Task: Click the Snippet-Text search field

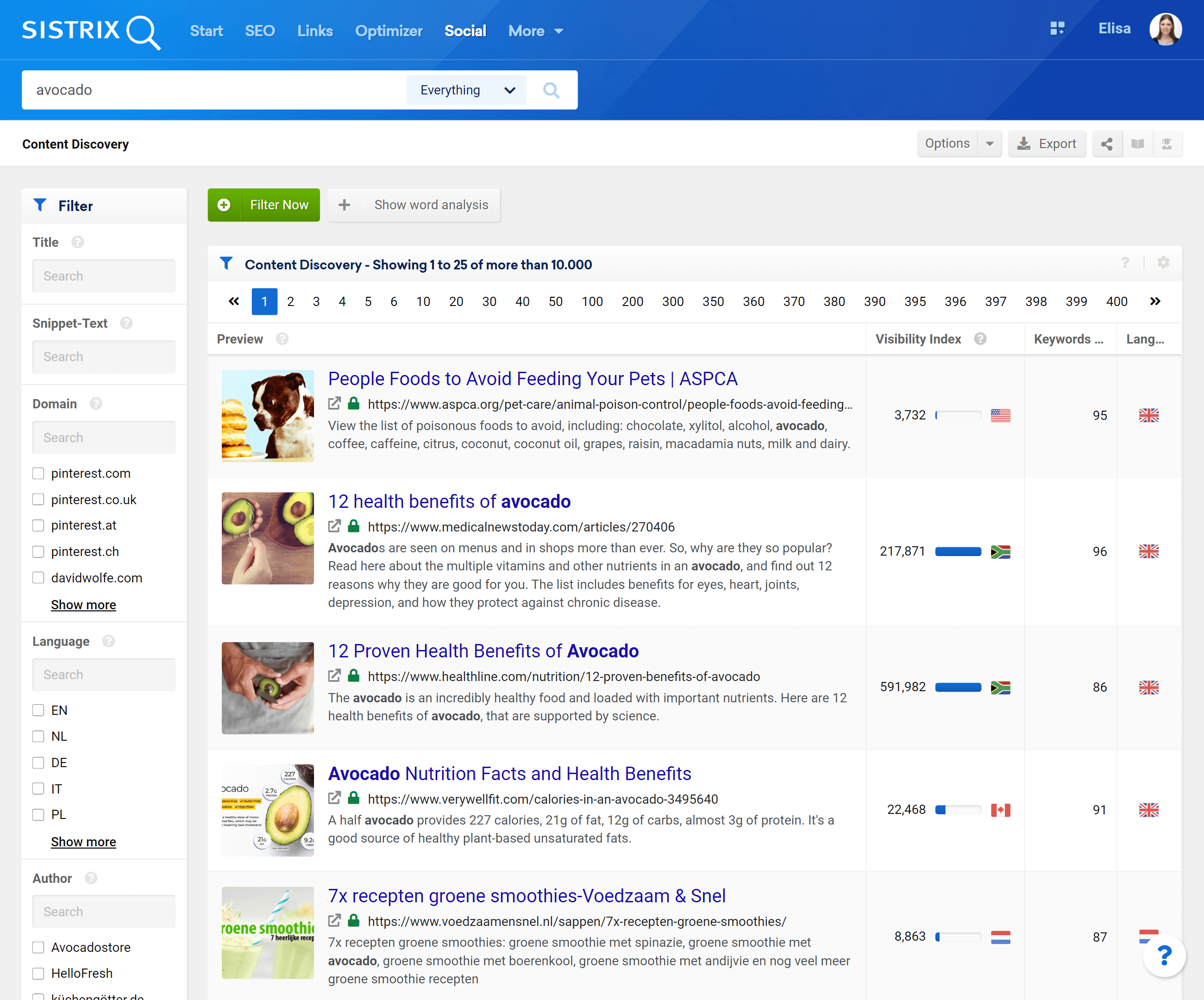Action: tap(104, 357)
